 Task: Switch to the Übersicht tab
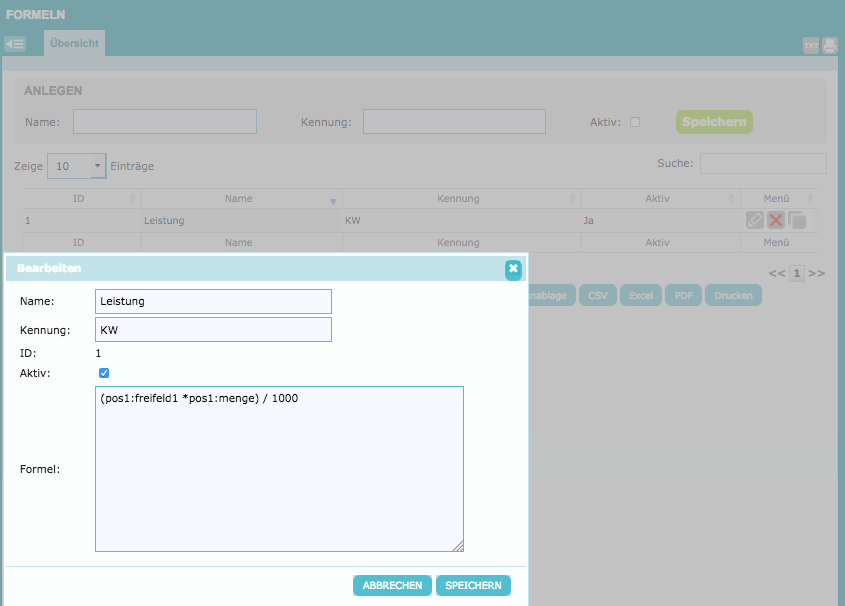74,43
